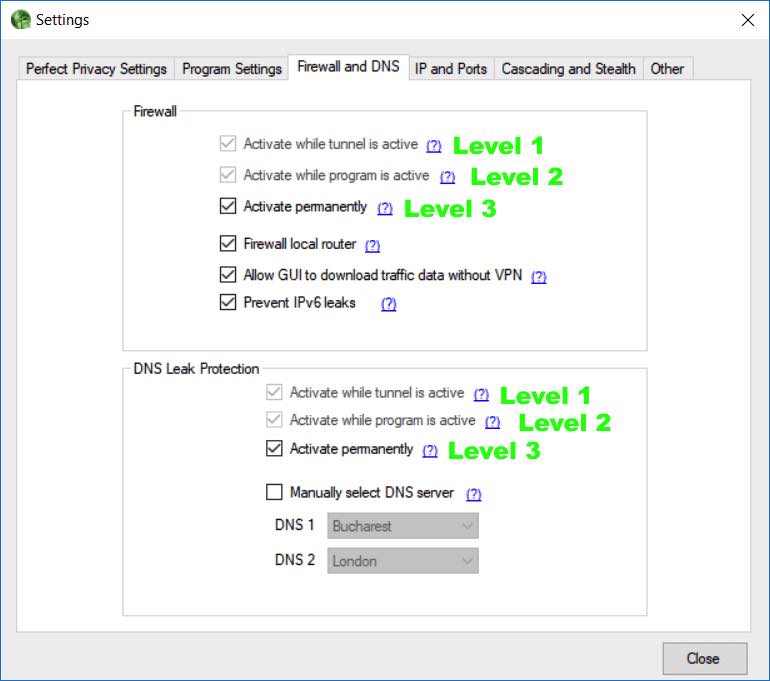The image size is (770, 681).
Task: Click the Close button
Action: pos(705,658)
